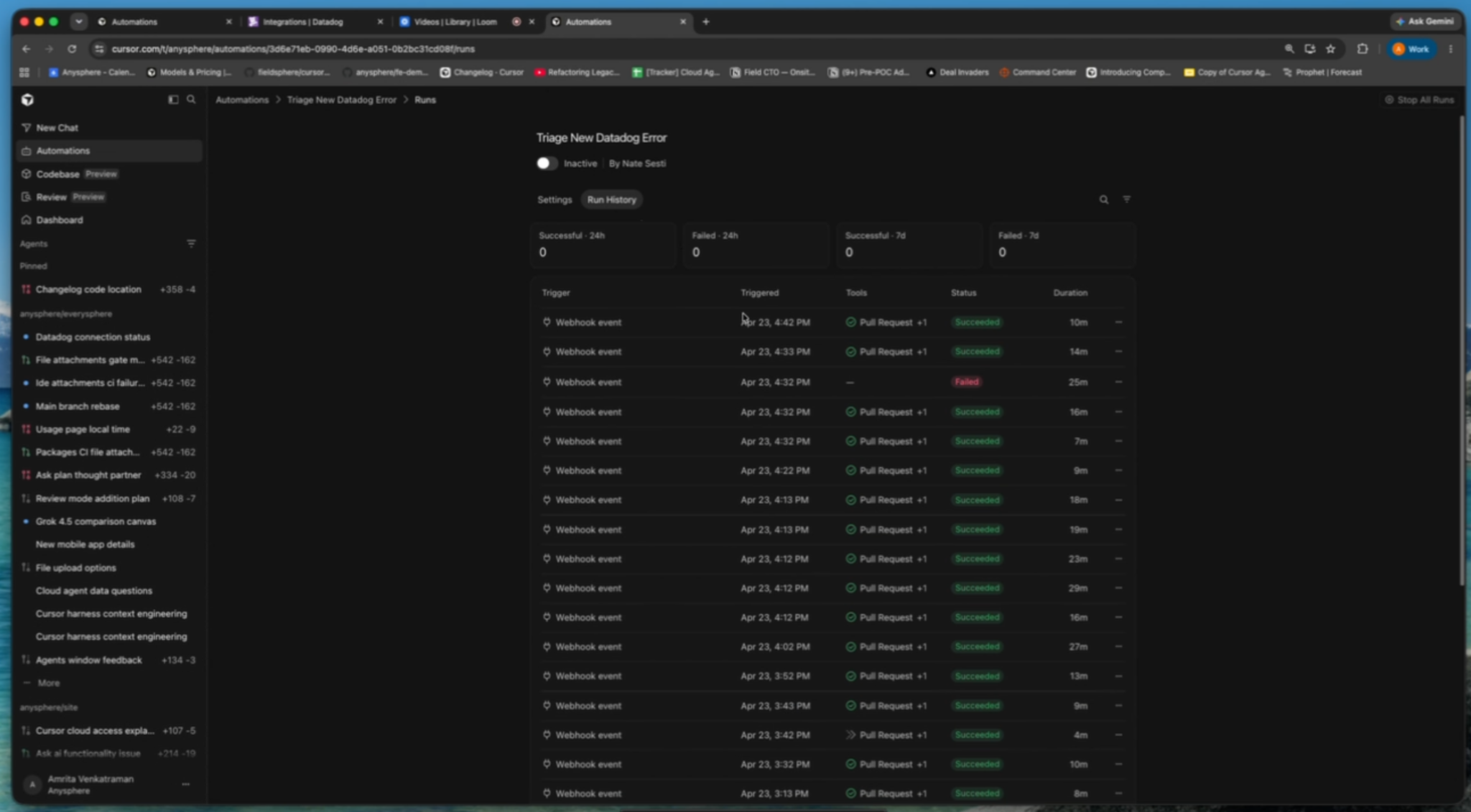Click Failed 7d stat card

pyautogui.click(x=1062, y=245)
